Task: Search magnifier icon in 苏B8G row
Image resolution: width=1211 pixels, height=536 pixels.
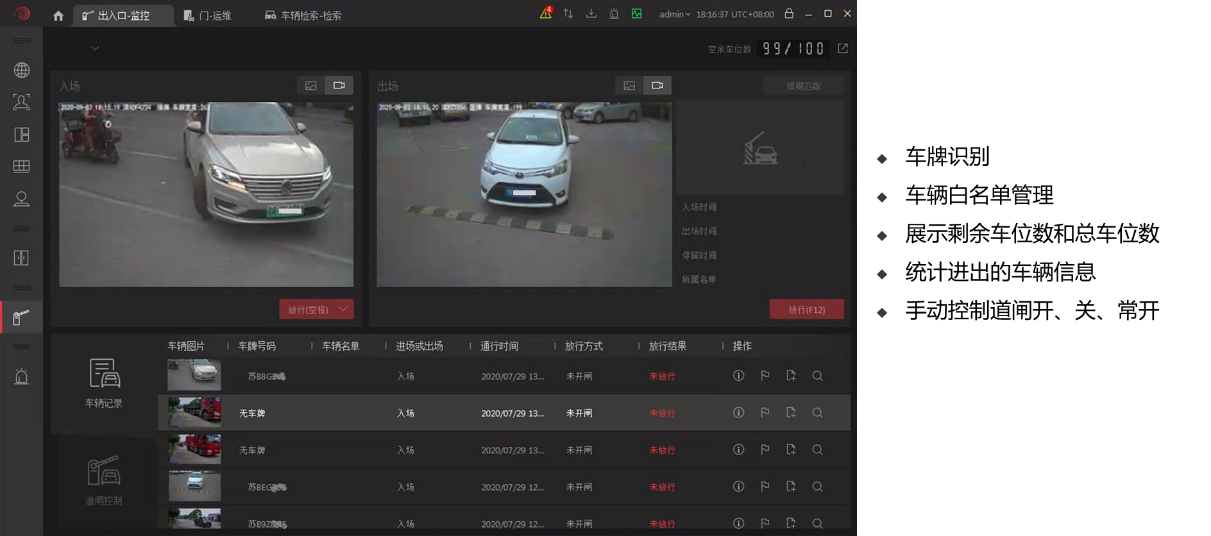Action: 817,376
